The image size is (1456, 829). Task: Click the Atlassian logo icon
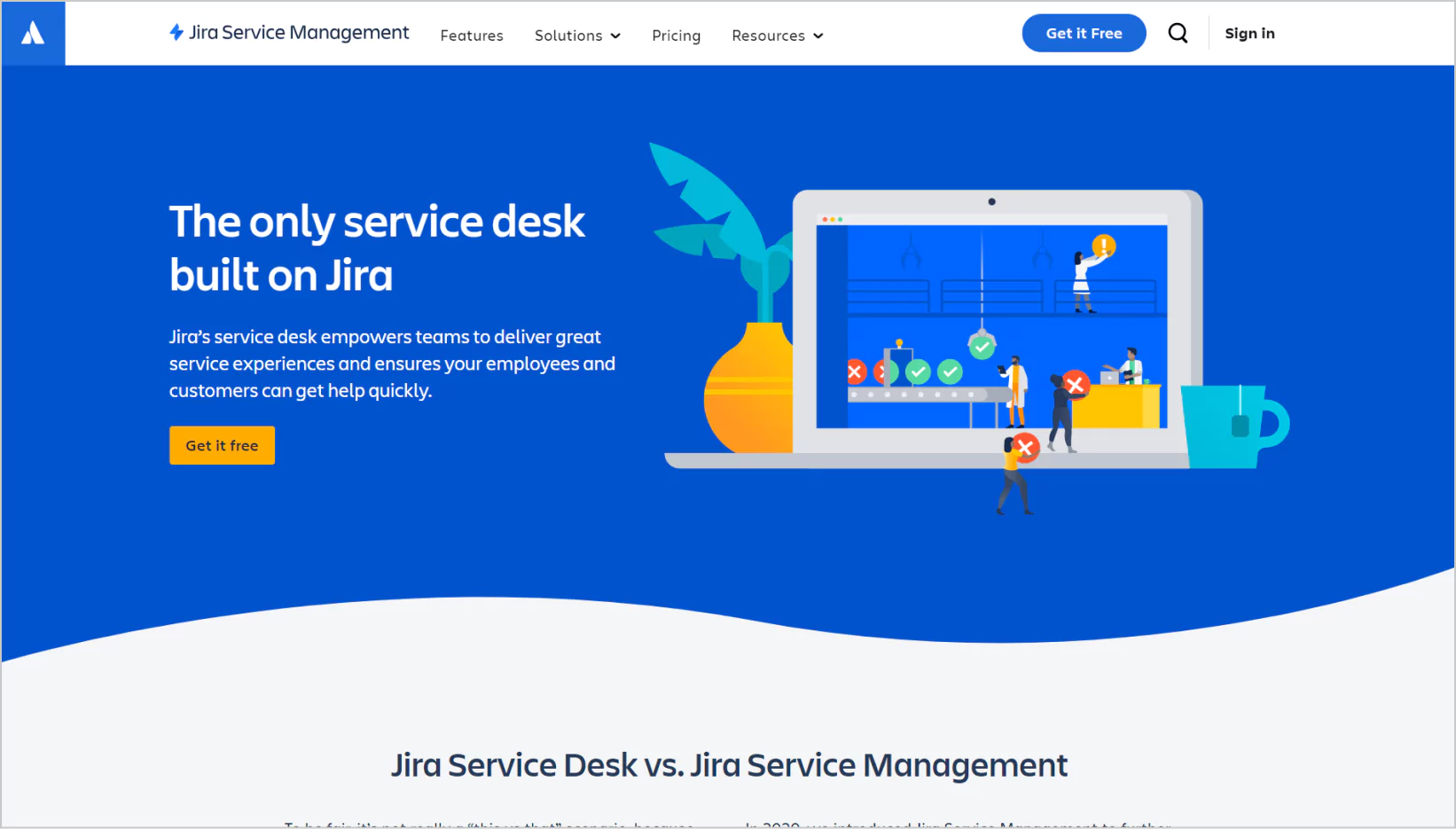[33, 34]
